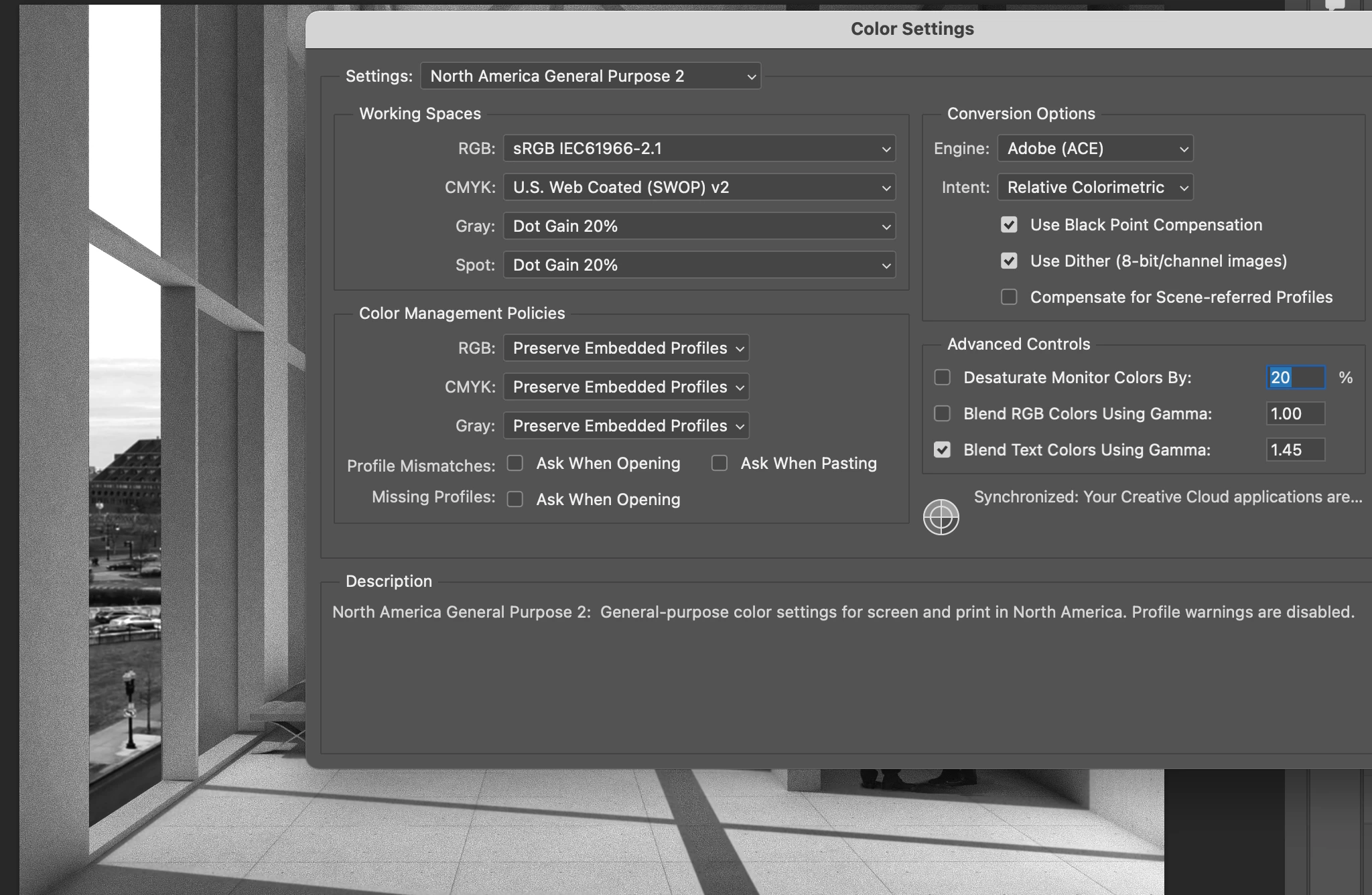
Task: Expand the Gray working space dropdown
Action: 699,226
